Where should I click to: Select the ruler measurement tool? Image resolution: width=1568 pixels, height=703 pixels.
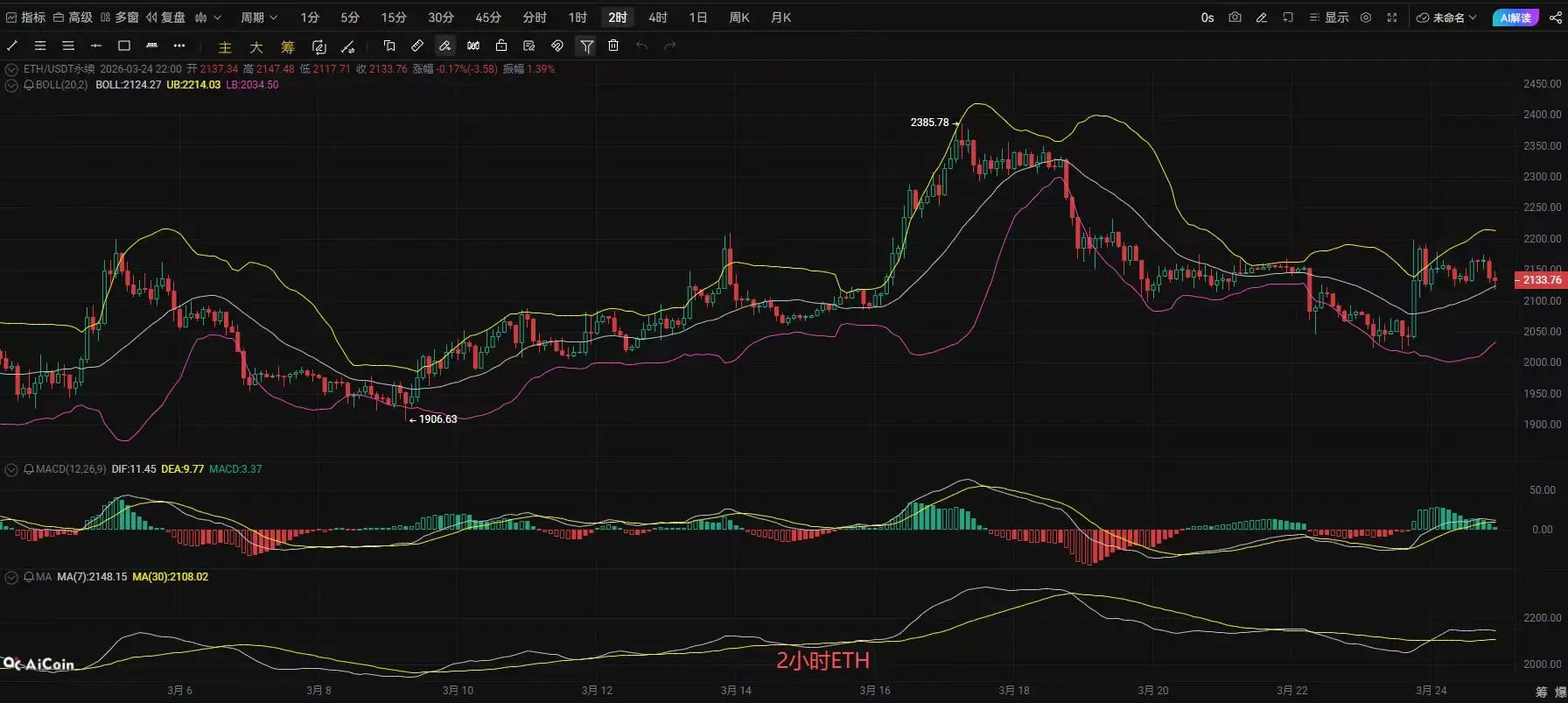coord(417,46)
